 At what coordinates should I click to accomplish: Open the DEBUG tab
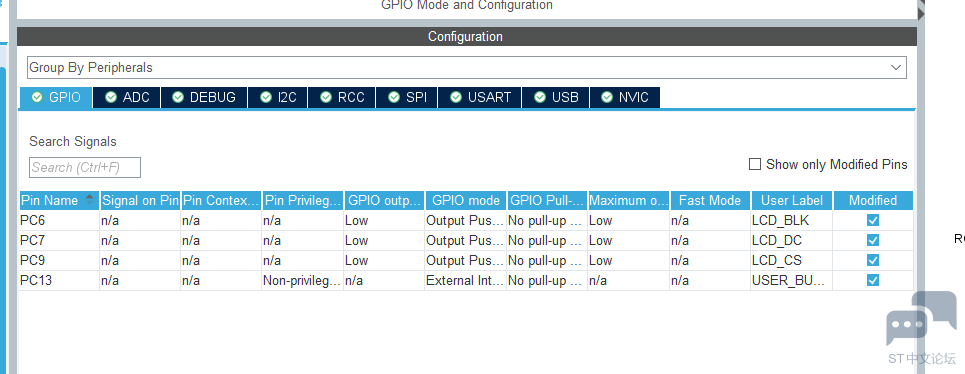coord(204,97)
